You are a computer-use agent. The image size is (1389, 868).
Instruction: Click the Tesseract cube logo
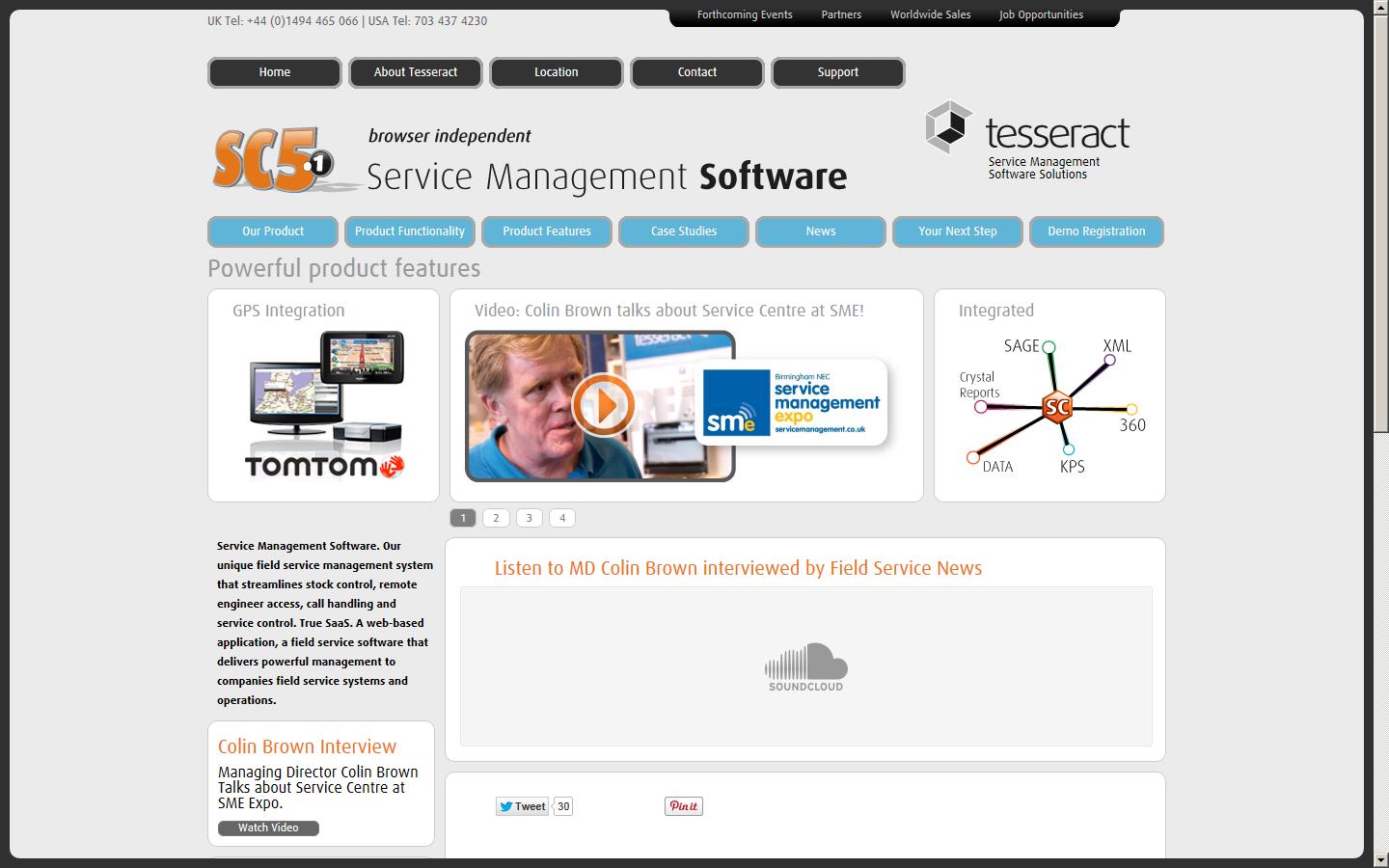click(949, 127)
